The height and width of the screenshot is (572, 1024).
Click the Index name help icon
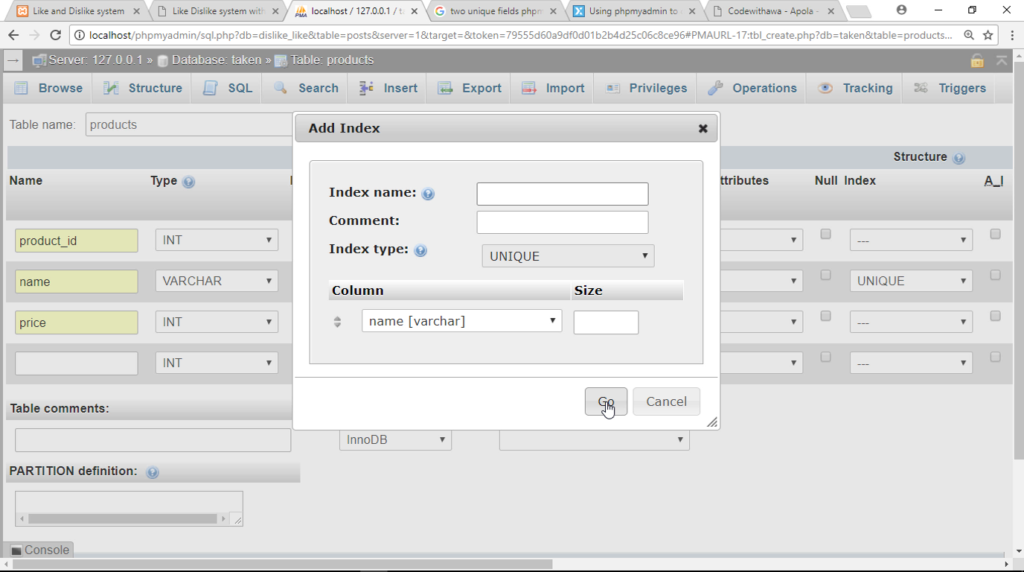428,194
